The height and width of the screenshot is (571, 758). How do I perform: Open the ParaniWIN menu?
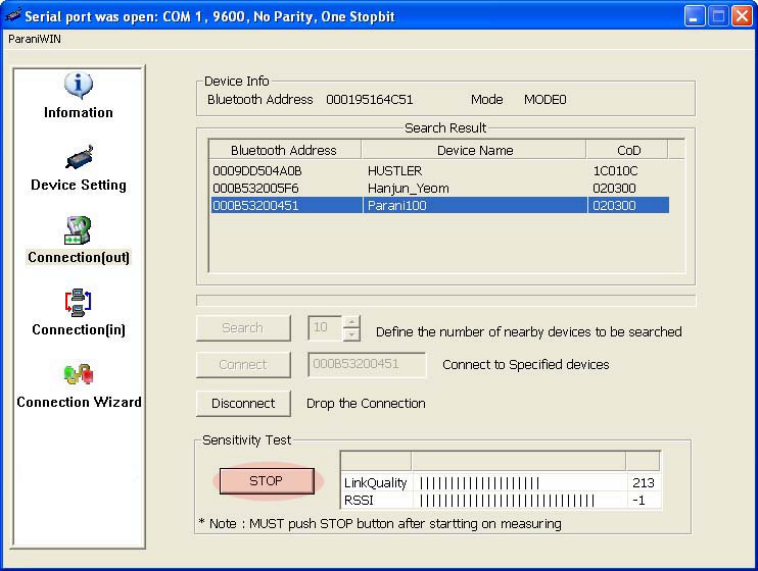click(x=34, y=39)
